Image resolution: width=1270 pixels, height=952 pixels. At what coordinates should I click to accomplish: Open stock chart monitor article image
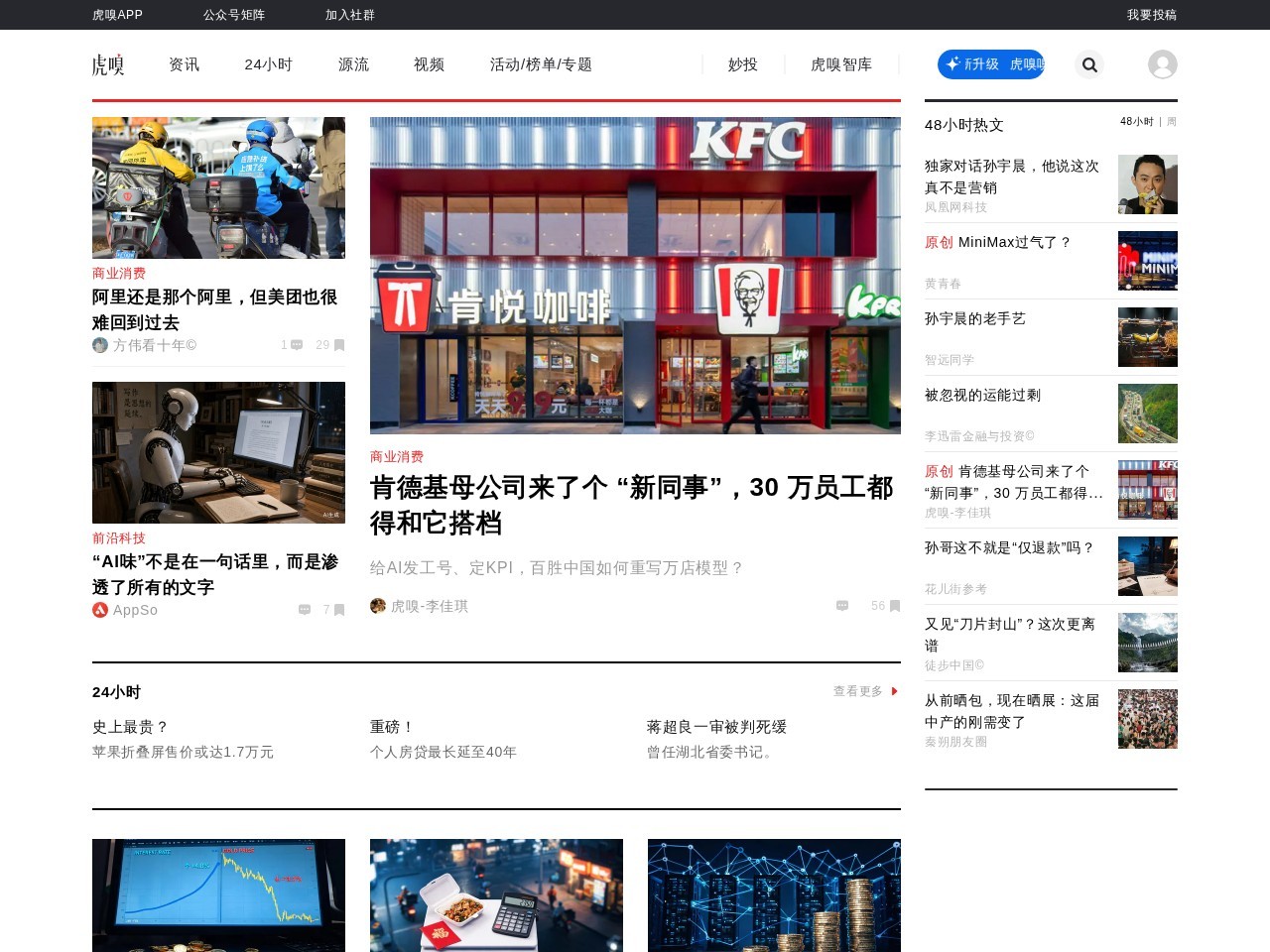coord(218,895)
